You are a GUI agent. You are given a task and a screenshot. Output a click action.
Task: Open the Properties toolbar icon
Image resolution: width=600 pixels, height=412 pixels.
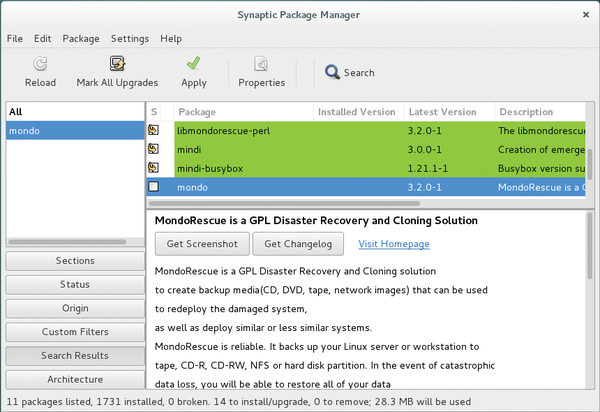tap(261, 64)
